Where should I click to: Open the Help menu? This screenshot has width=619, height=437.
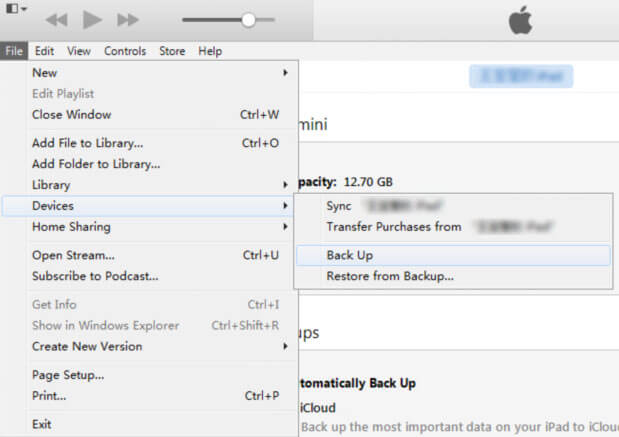[210, 51]
